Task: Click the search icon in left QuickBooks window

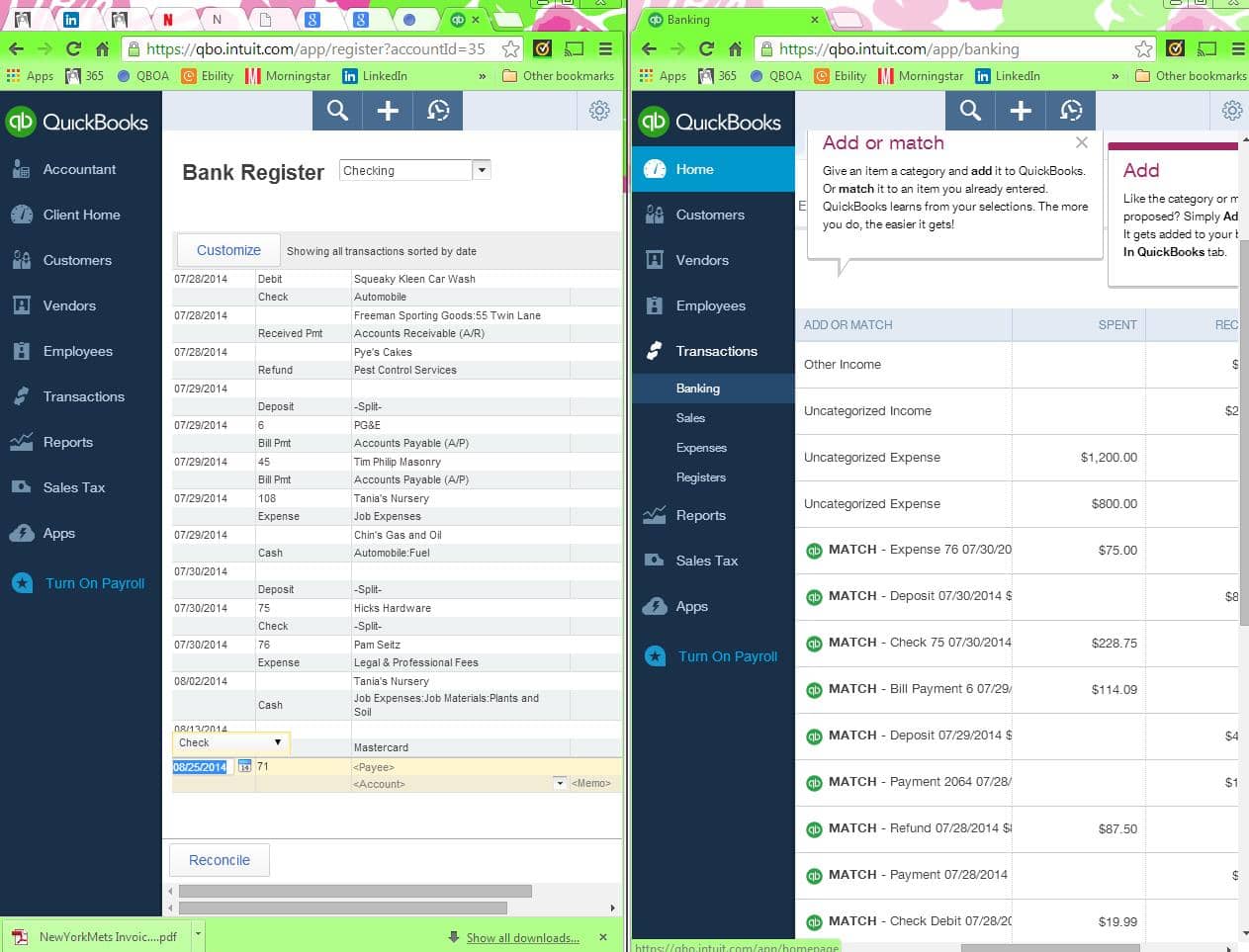Action: click(338, 111)
